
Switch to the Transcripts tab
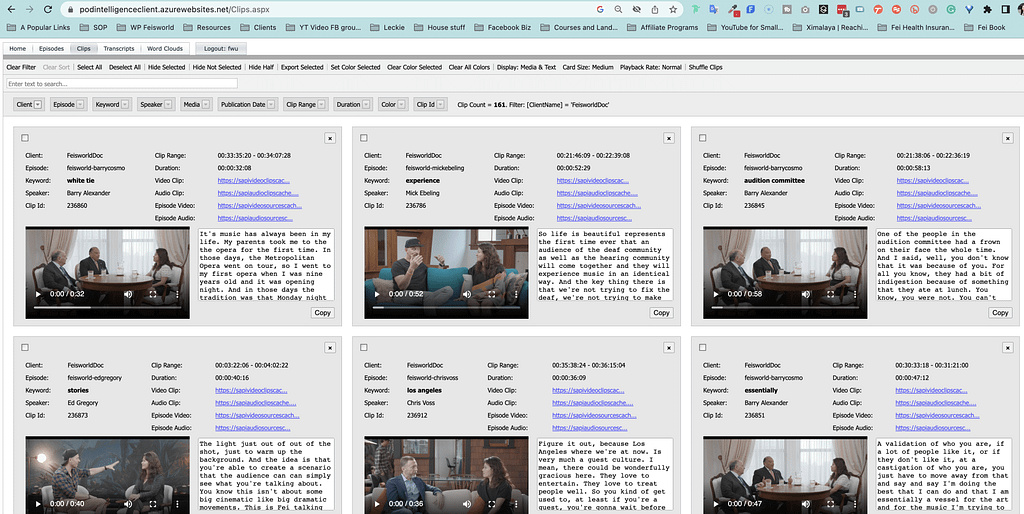tap(118, 48)
